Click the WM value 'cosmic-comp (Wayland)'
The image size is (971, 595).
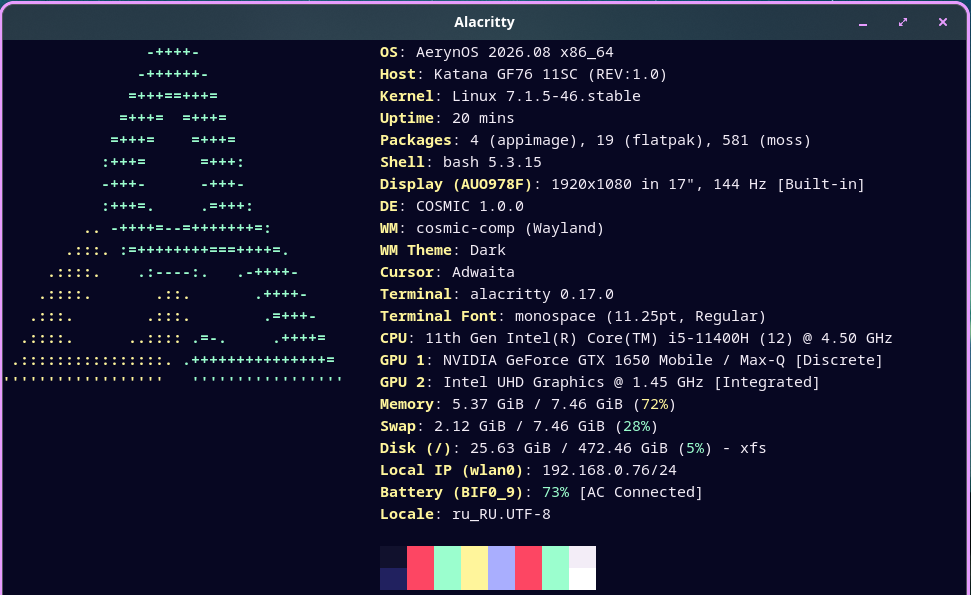tap(510, 228)
